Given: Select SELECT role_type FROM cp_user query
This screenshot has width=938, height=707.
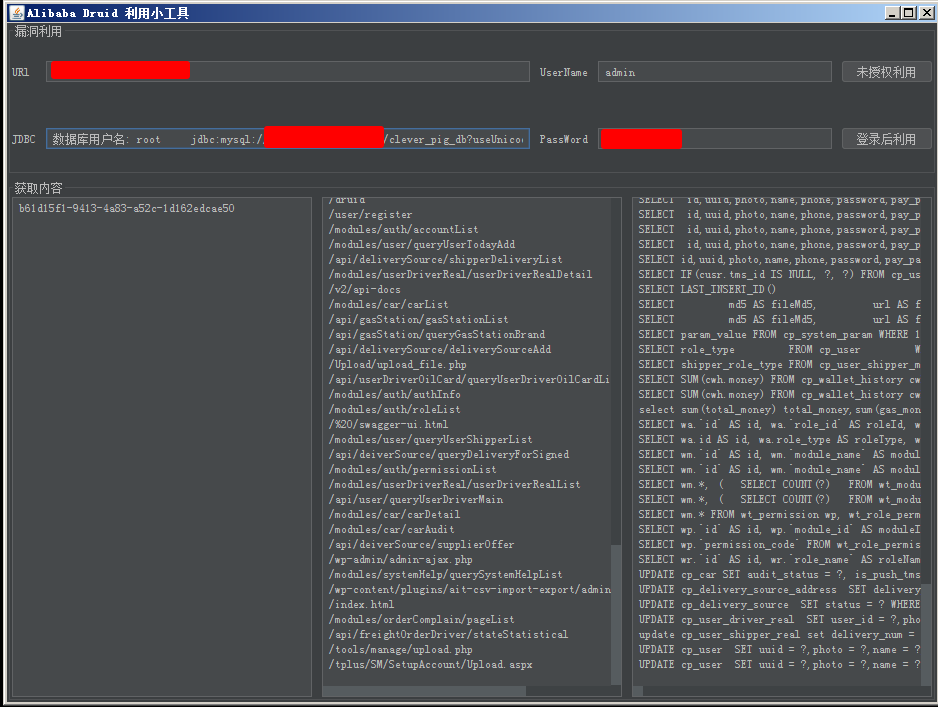Looking at the screenshot, I should coord(779,349).
